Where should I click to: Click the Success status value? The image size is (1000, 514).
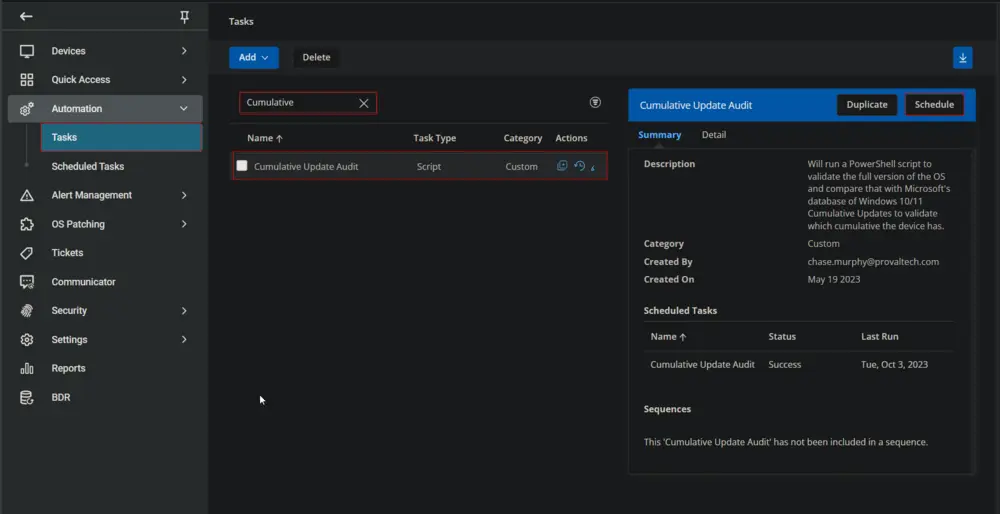[x=784, y=365]
